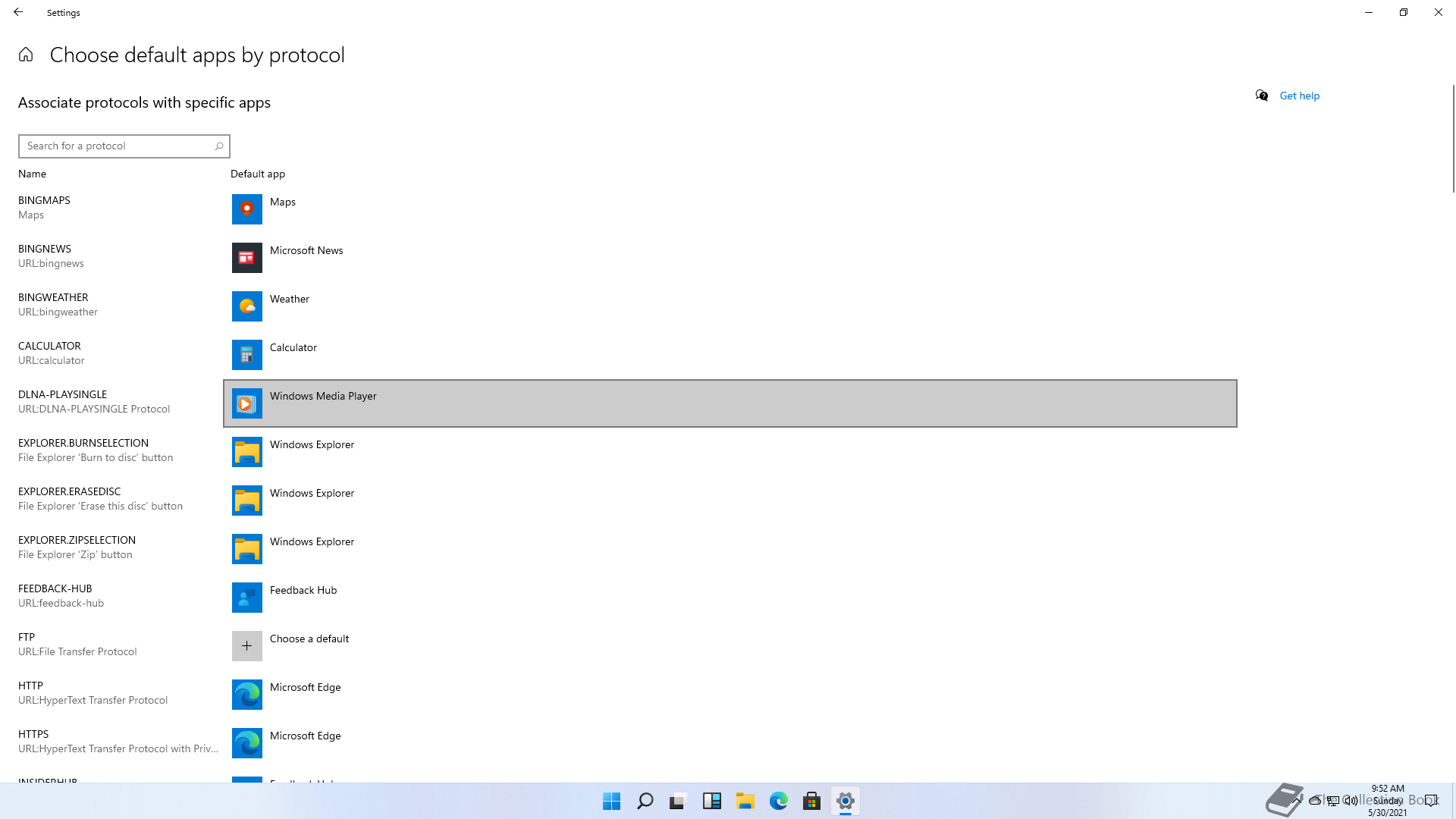Launch File Explorer from taskbar
The width and height of the screenshot is (1456, 819).
pyautogui.click(x=745, y=801)
